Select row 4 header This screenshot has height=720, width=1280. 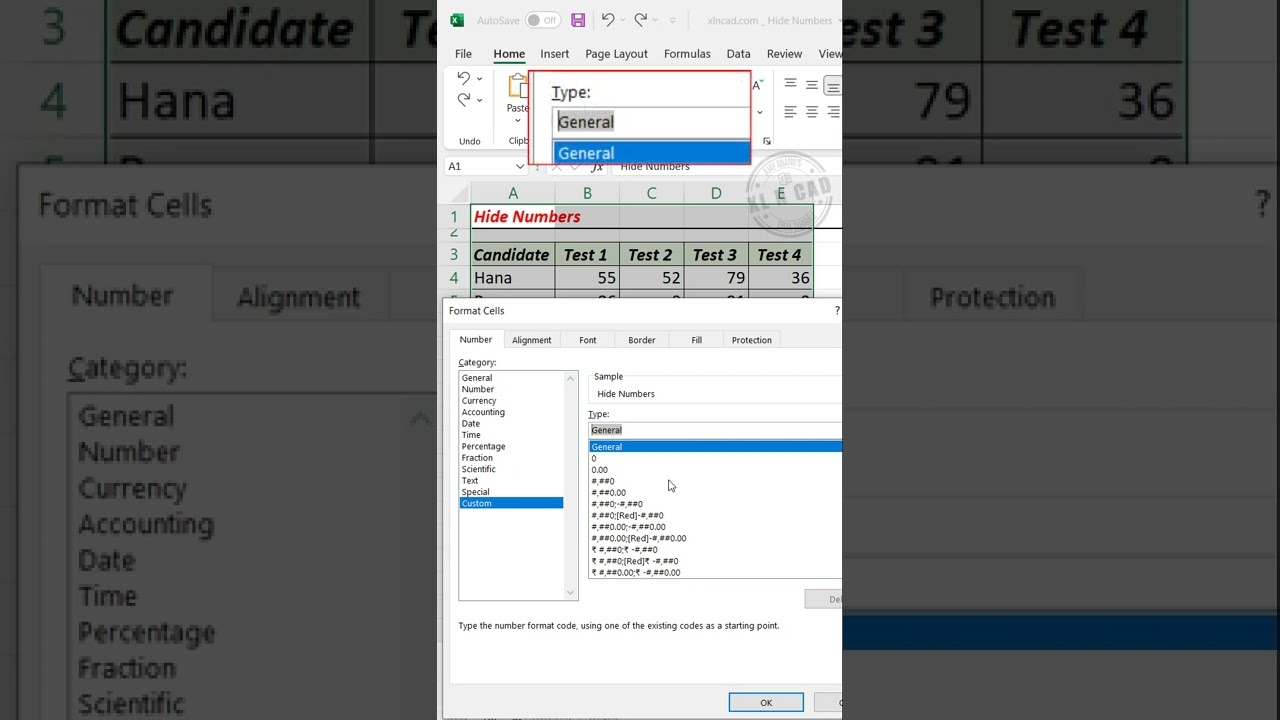click(x=454, y=278)
